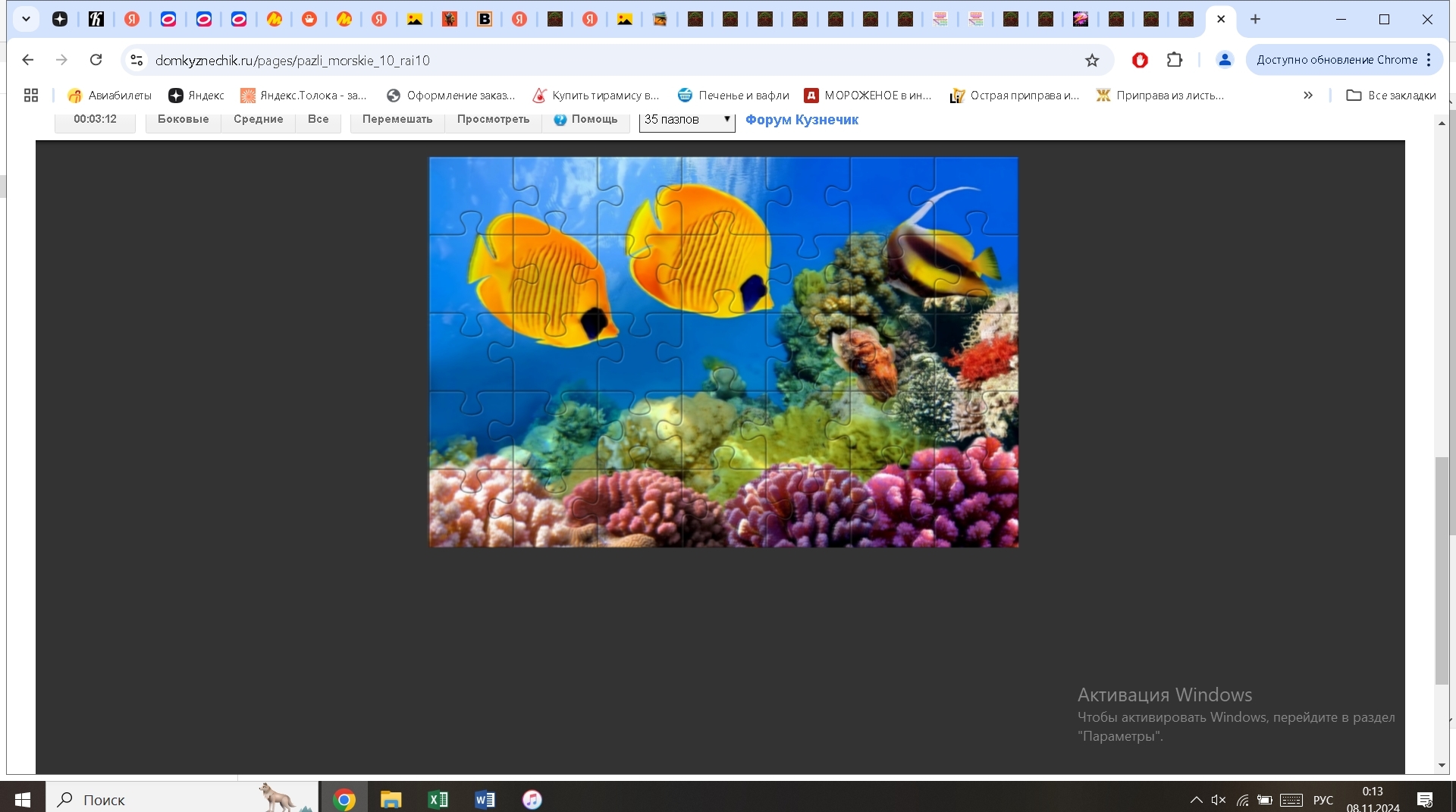Open the Помощь help button

pyautogui.click(x=586, y=119)
